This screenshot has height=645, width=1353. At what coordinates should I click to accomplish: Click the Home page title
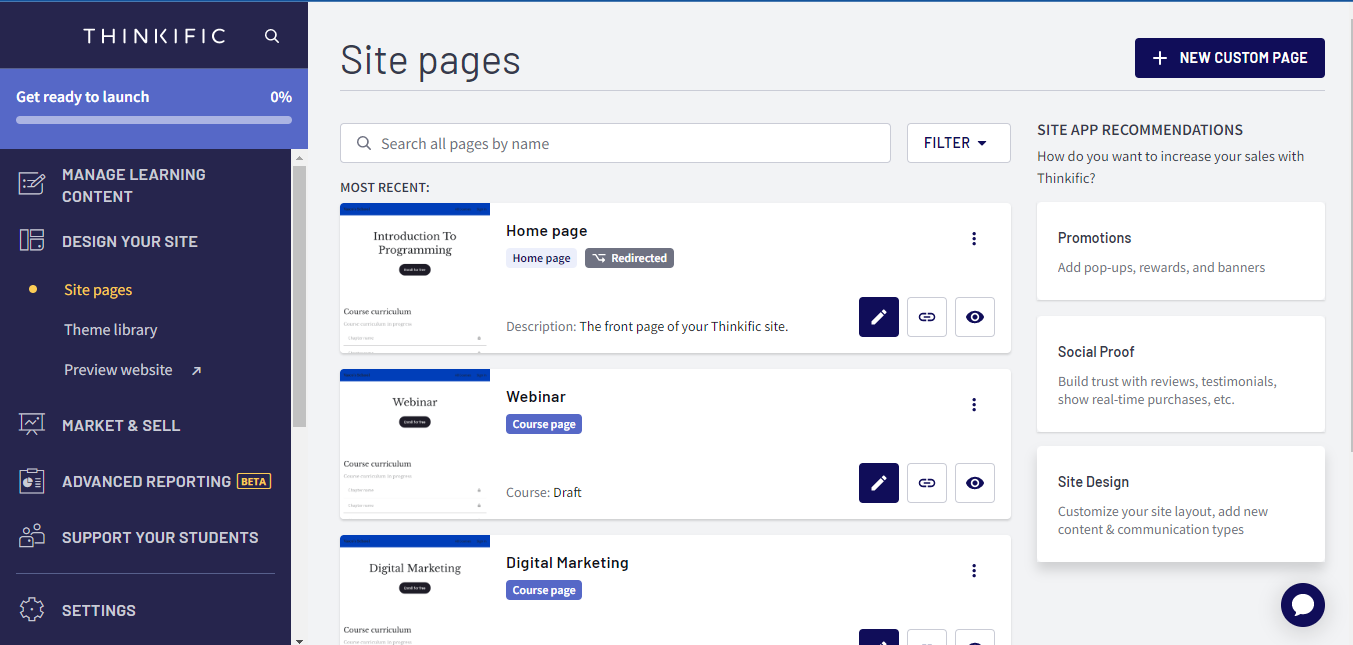tap(547, 231)
